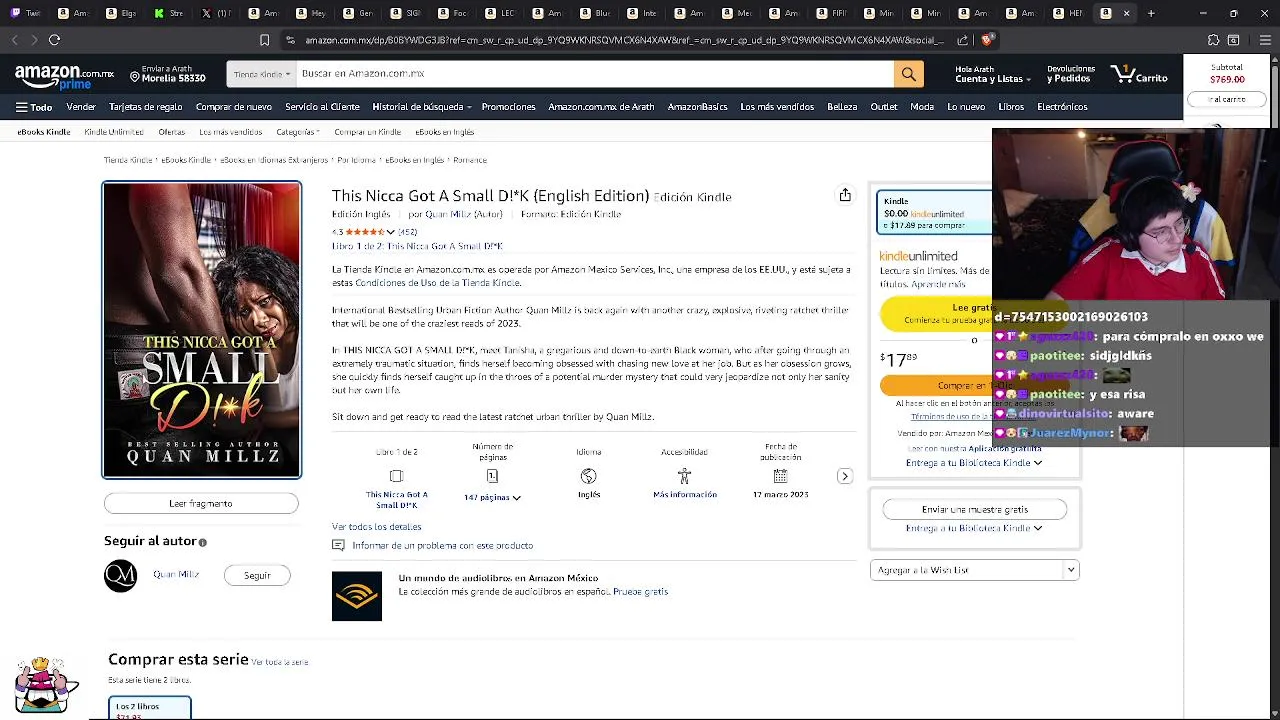Click the browser reload icon
Image resolution: width=1280 pixels, height=720 pixels.
point(54,40)
